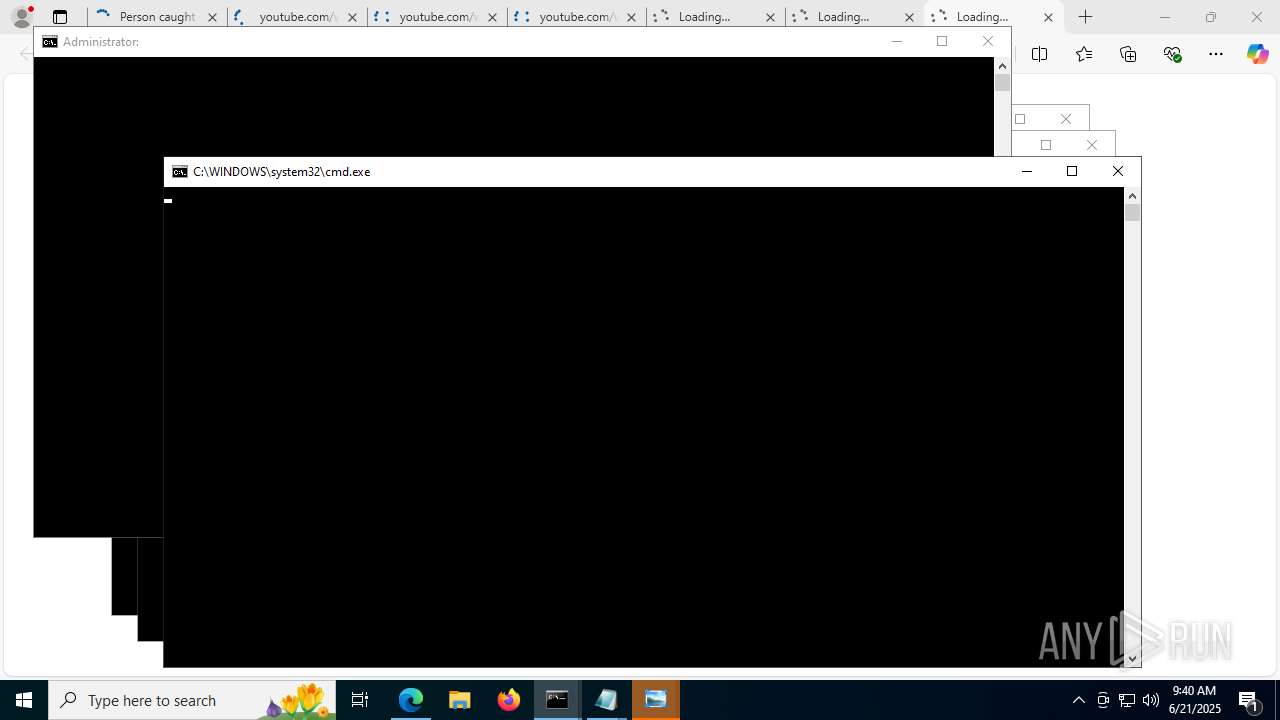1280x720 pixels.
Task: Open the Windows Start menu
Action: click(x=24, y=700)
